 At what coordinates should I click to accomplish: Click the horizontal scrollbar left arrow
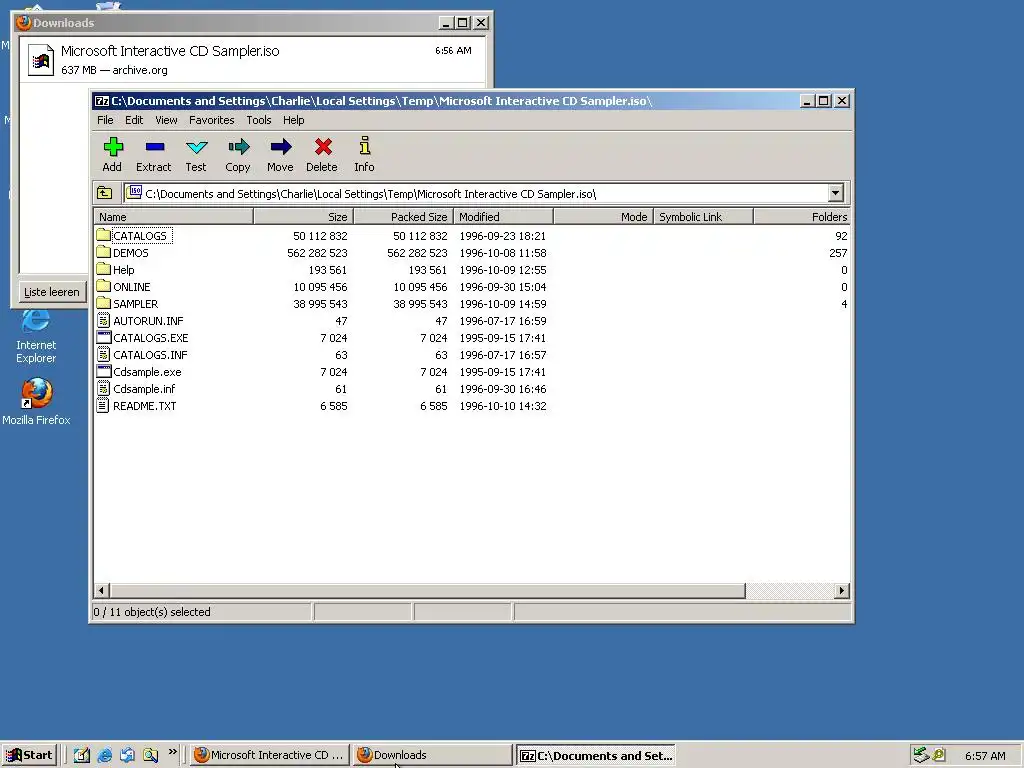pos(101,590)
